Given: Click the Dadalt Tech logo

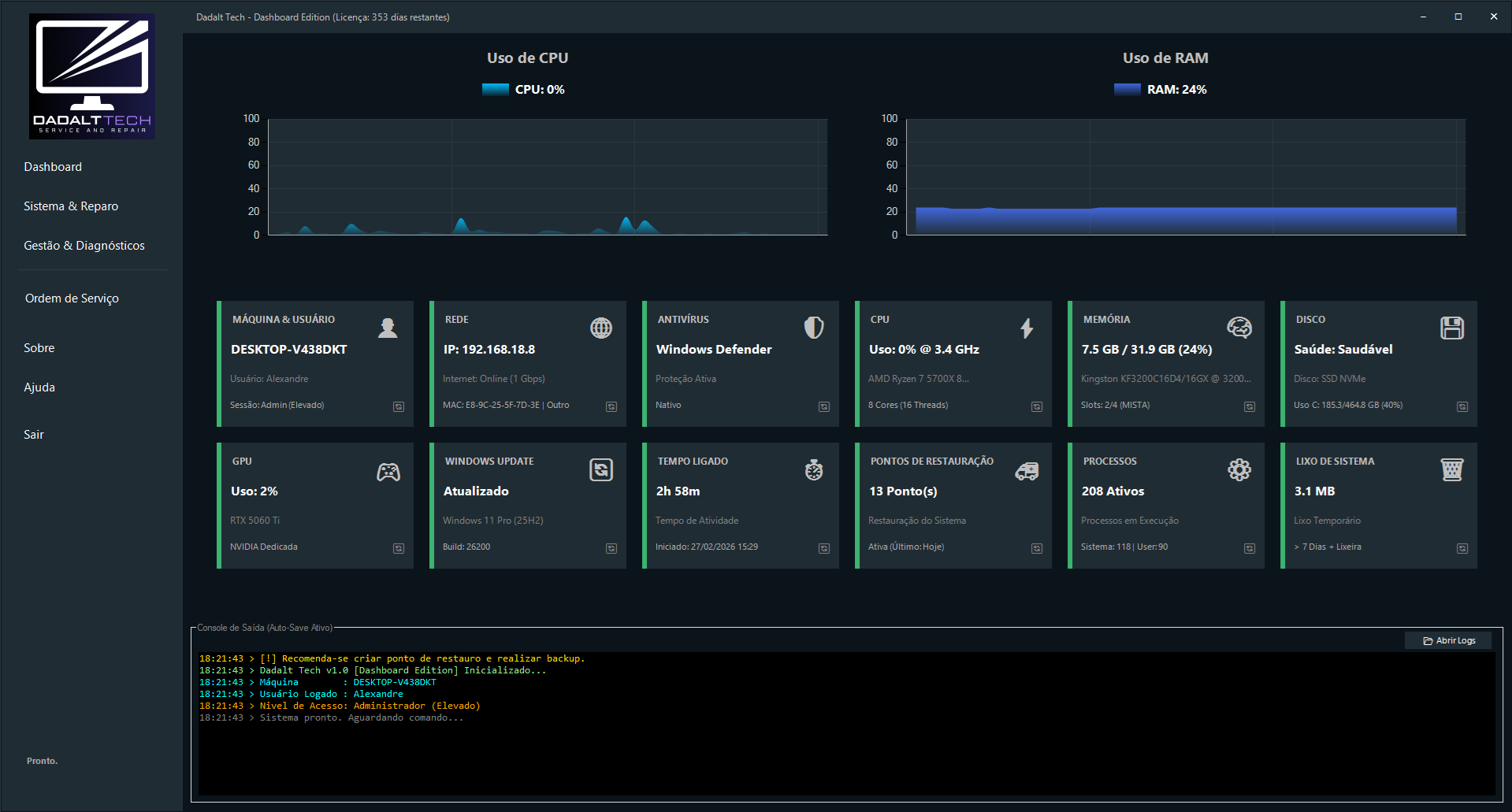Looking at the screenshot, I should click(91, 76).
